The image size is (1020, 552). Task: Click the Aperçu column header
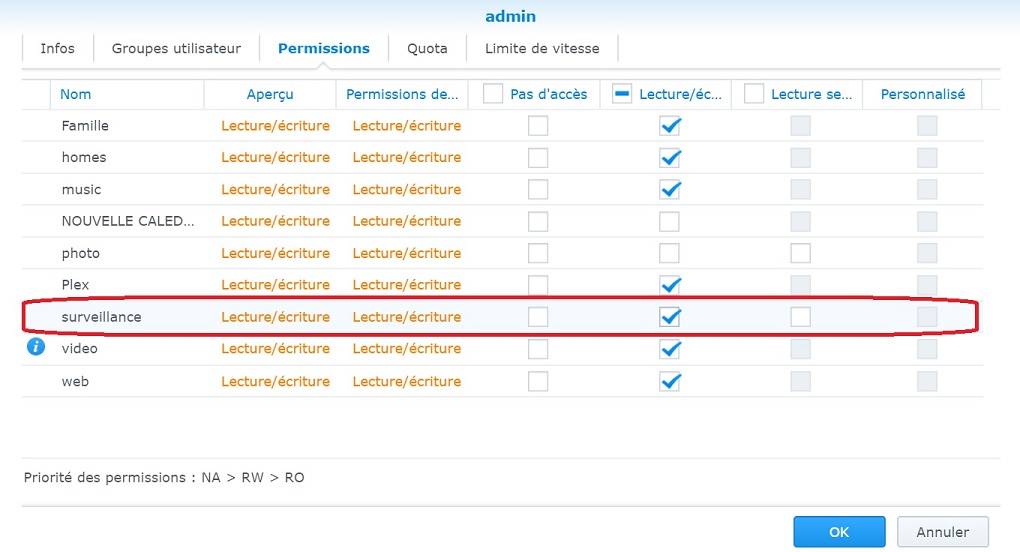[270, 94]
